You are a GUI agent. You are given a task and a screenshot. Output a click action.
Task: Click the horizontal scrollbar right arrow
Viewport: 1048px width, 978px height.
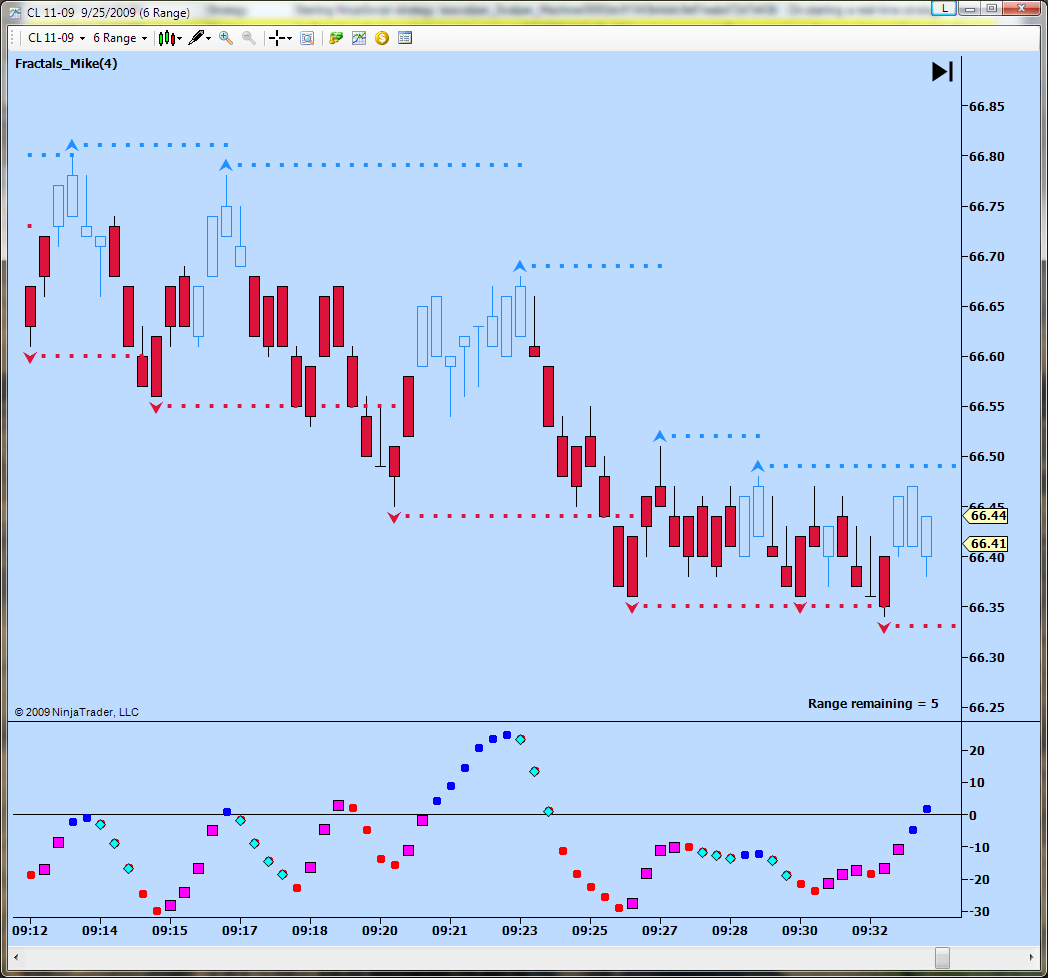1031,957
